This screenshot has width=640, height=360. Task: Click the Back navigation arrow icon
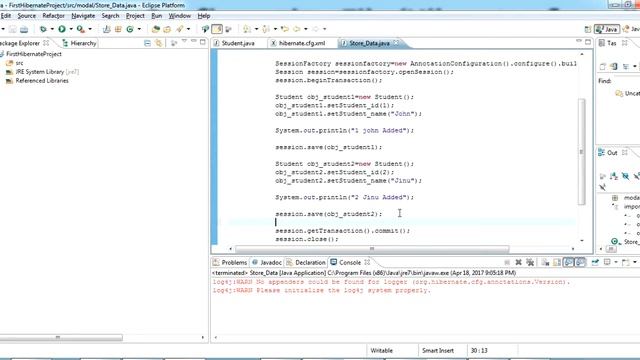[x=297, y=29]
